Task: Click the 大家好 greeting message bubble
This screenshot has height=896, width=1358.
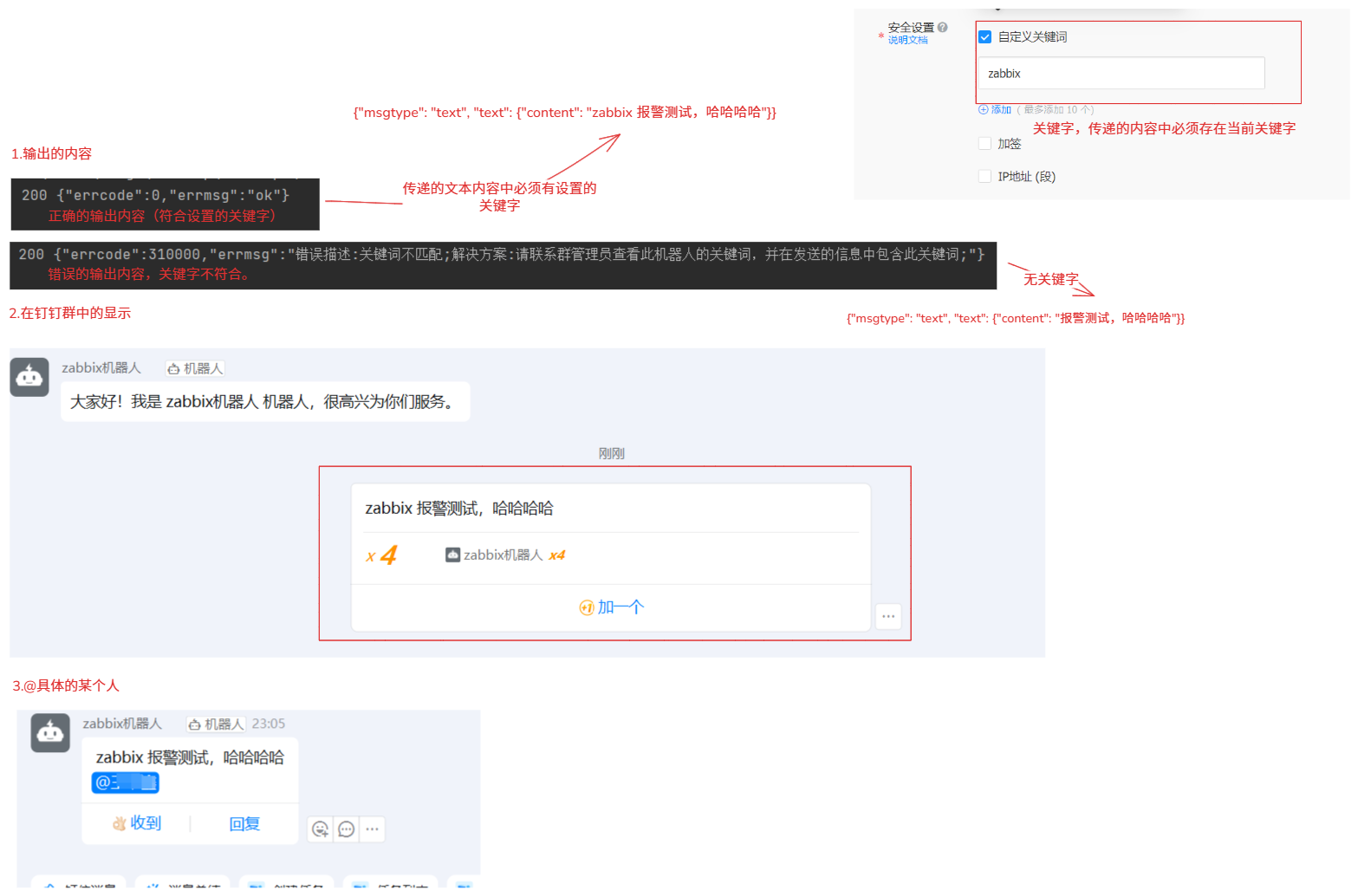Action: point(265,402)
